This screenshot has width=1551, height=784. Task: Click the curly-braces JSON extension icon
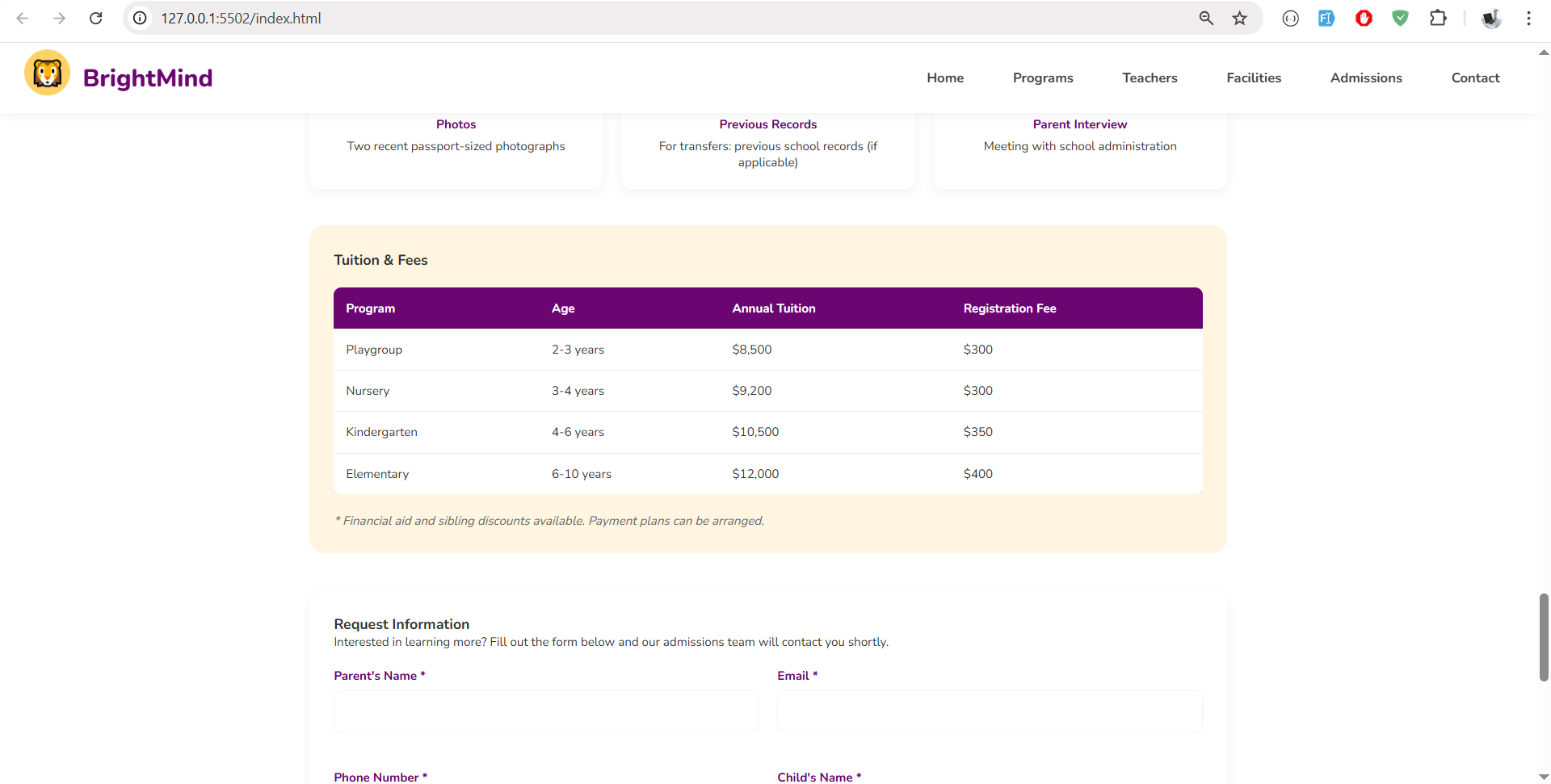point(1290,18)
